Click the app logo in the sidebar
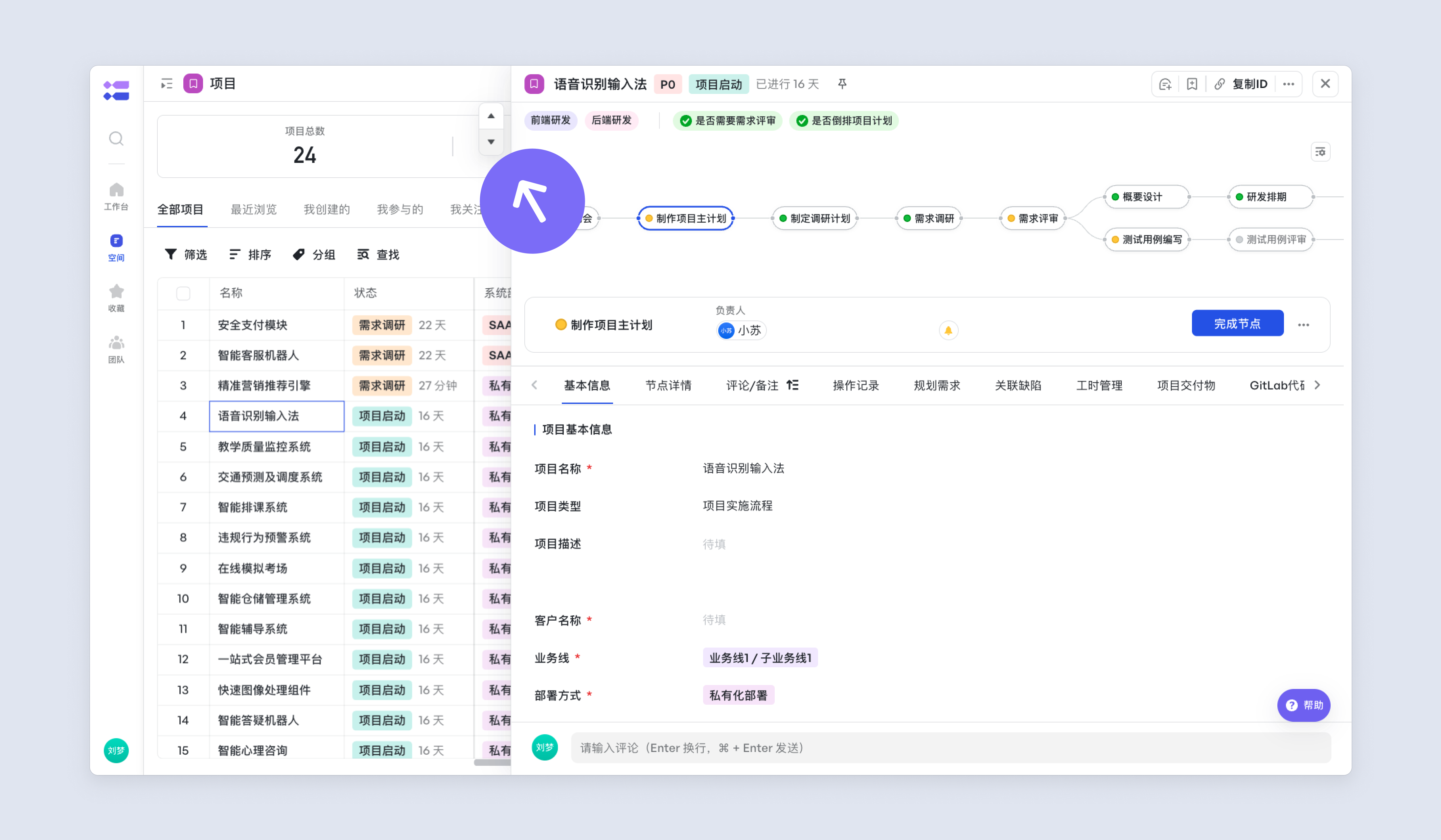1441x840 pixels. point(116,90)
